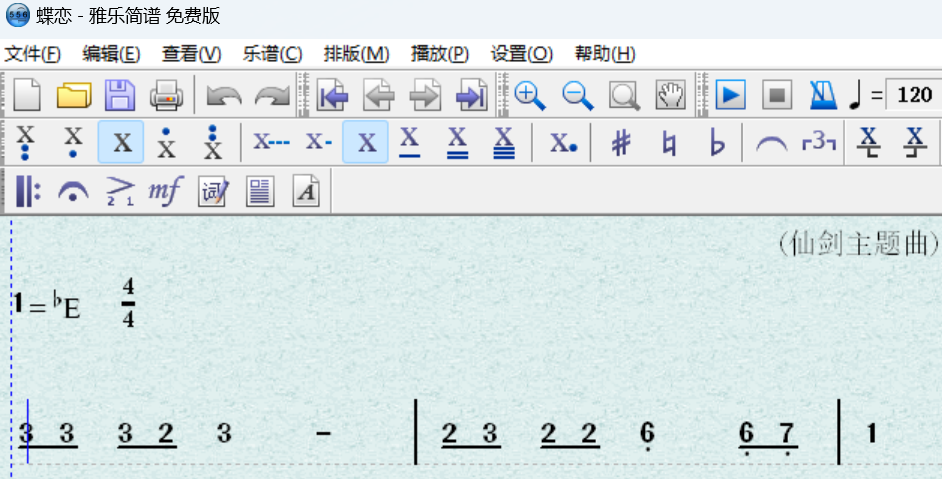Screen dimensions: 942x479
Task: Open font text A tool
Action: (x=306, y=191)
